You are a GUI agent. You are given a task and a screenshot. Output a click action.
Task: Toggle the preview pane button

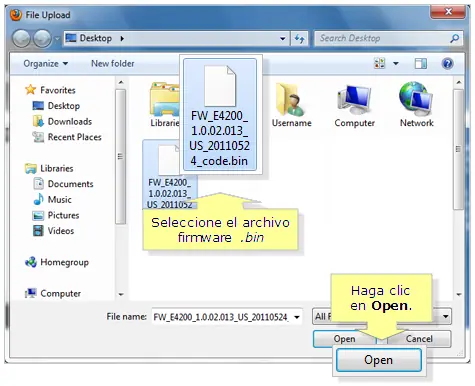click(421, 63)
